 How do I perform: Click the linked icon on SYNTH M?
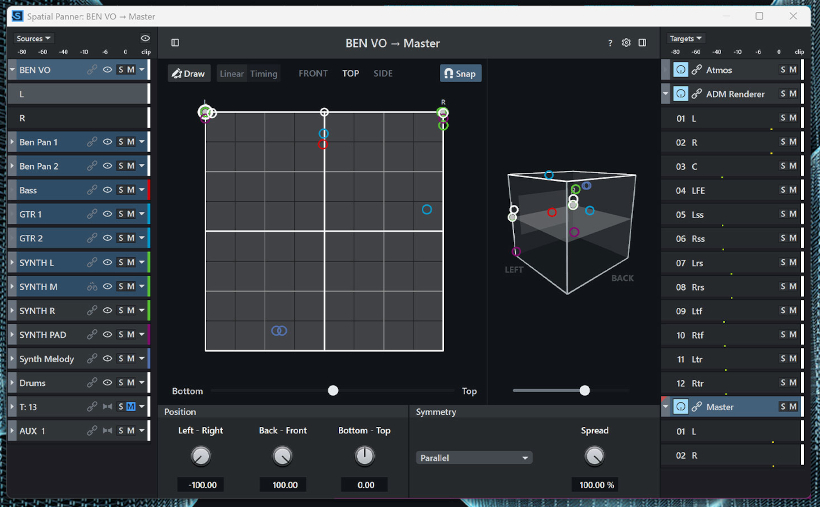(x=92, y=286)
